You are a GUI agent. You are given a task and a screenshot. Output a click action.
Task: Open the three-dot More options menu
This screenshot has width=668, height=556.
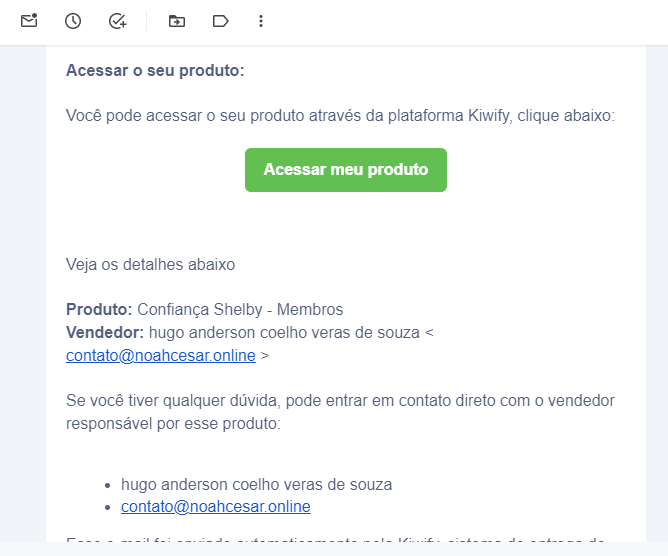pyautogui.click(x=261, y=21)
